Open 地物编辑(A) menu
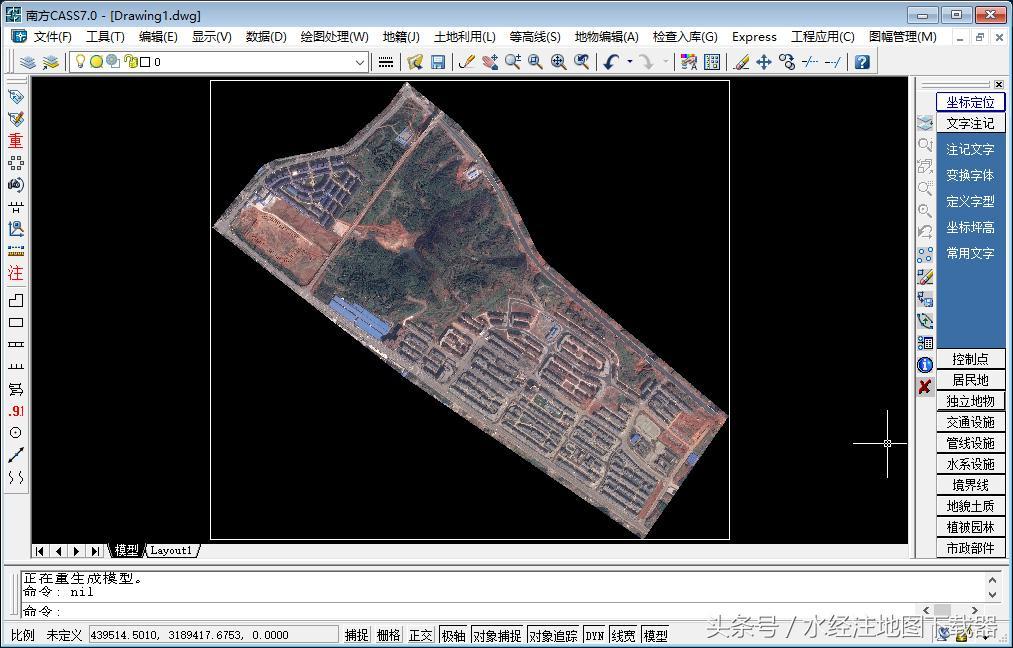This screenshot has height=648, width=1013. (x=607, y=37)
